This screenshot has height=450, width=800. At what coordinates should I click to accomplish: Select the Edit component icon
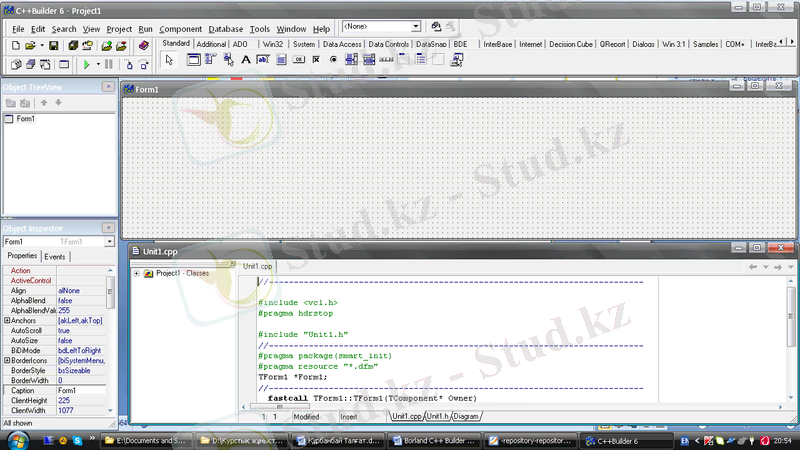(x=263, y=60)
